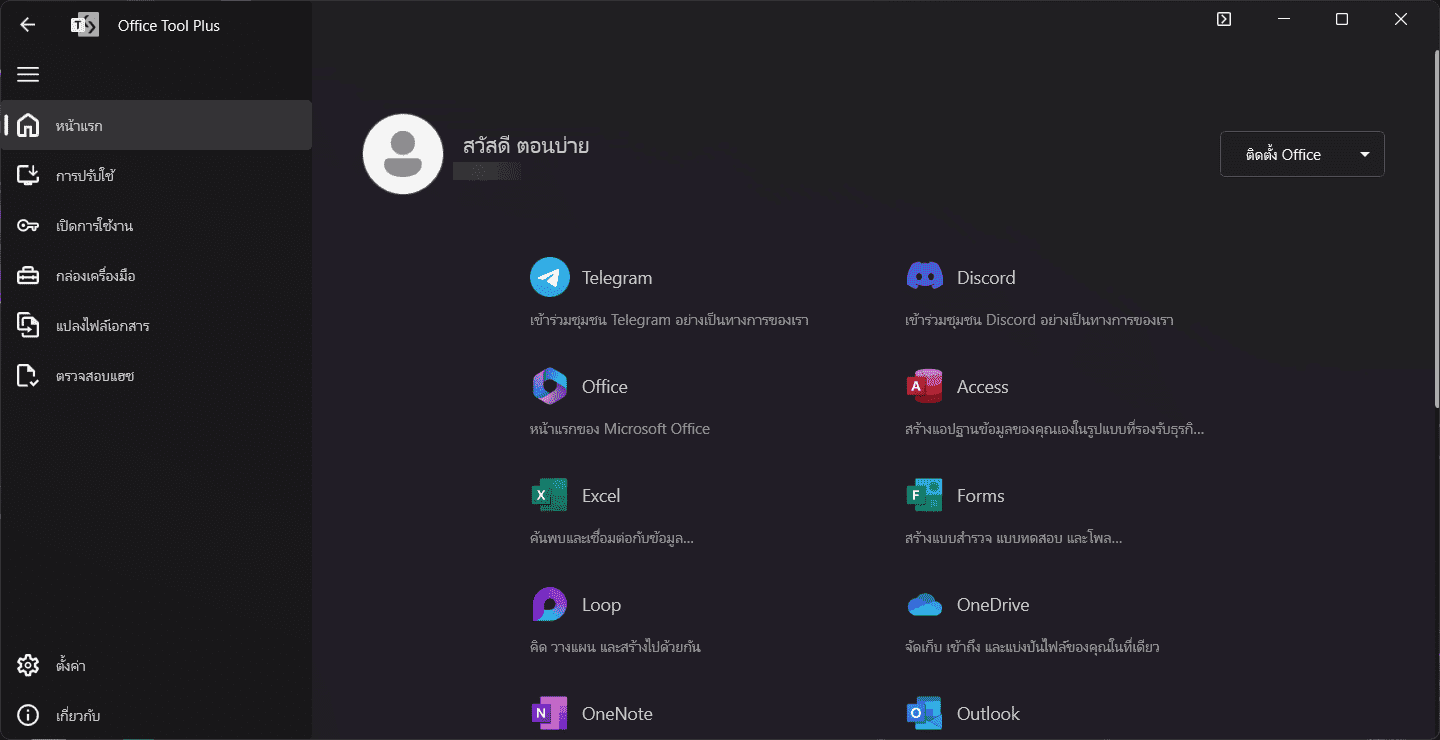Click the greeting สวัสดี ตอนบ่าย
Image resolution: width=1440 pixels, height=740 pixels.
[526, 146]
